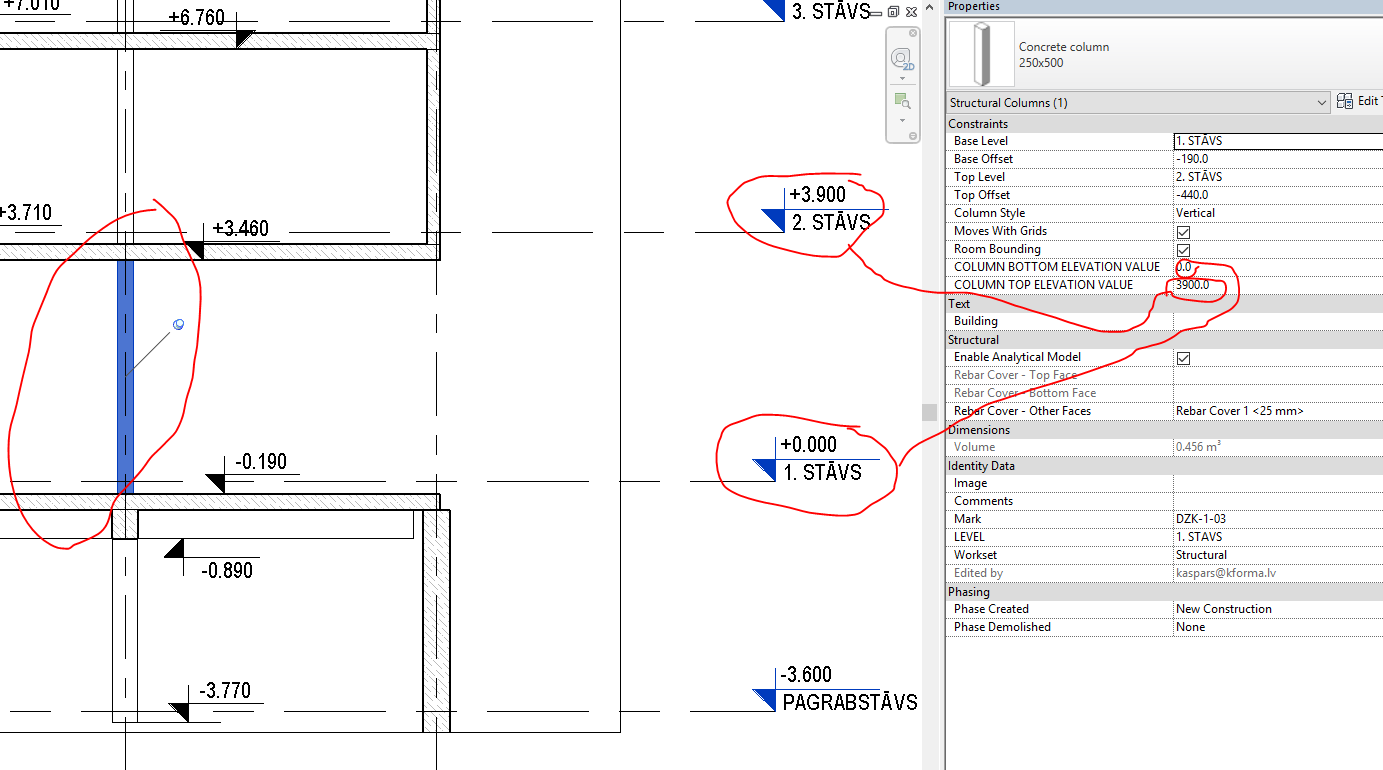Toggle the Room Bounding checkbox

[1183, 249]
